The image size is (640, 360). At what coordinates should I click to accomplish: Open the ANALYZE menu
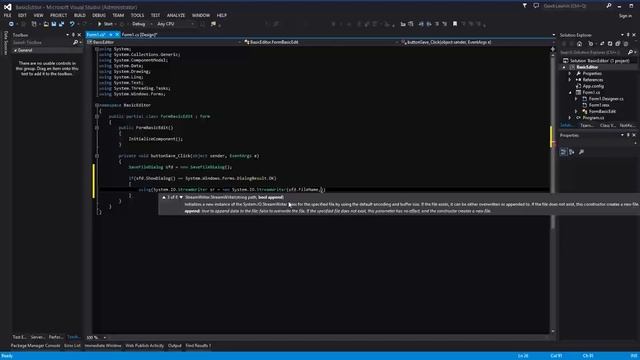pos(176,15)
